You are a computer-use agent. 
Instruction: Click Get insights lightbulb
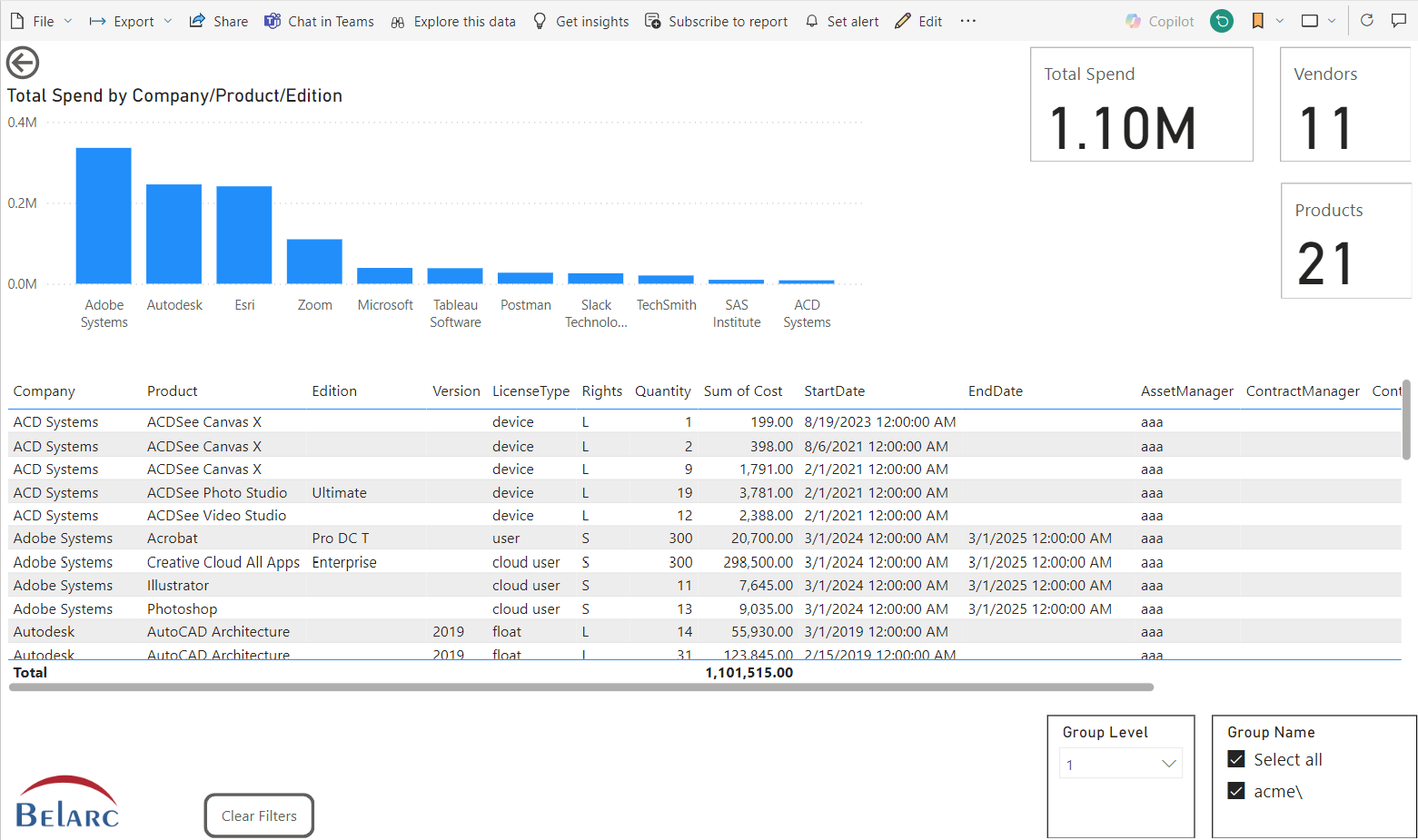580,21
